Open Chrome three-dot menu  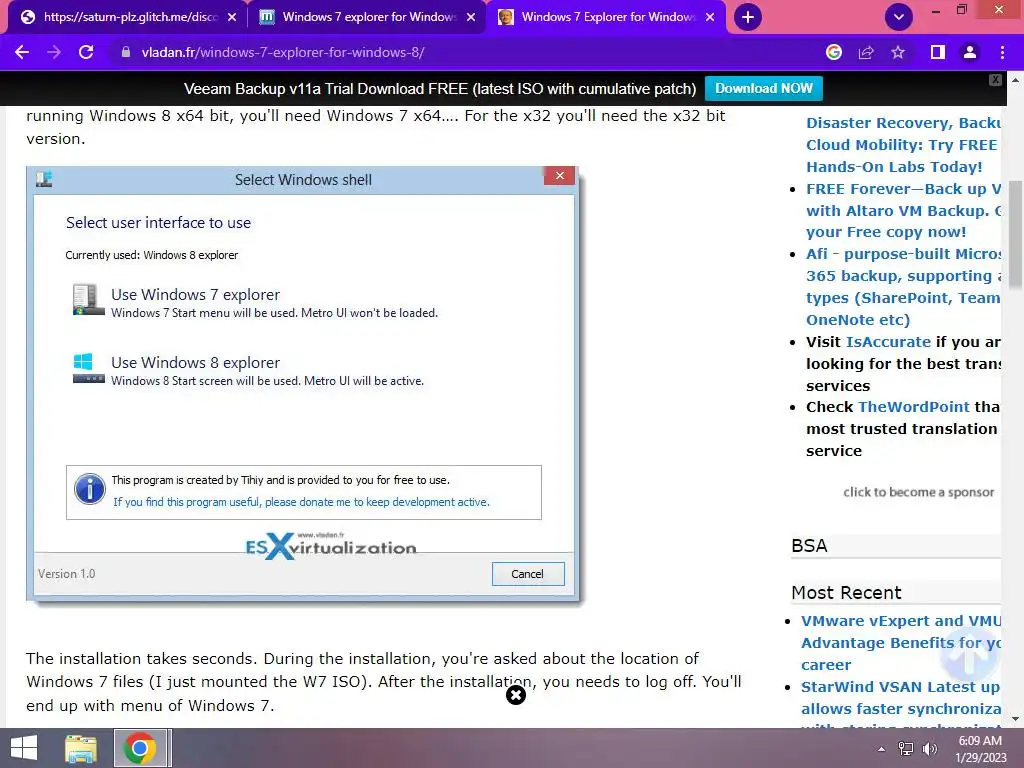[1002, 52]
